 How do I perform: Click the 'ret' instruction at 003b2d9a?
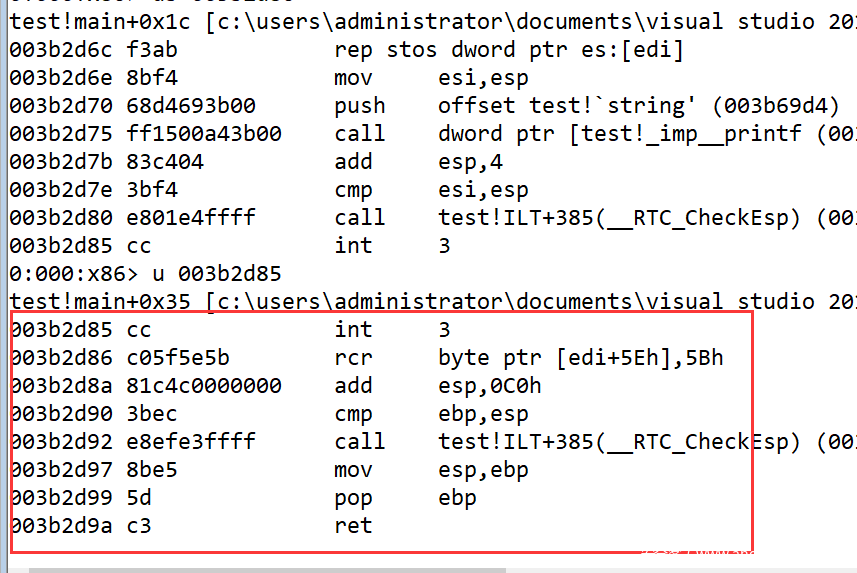(x=353, y=526)
